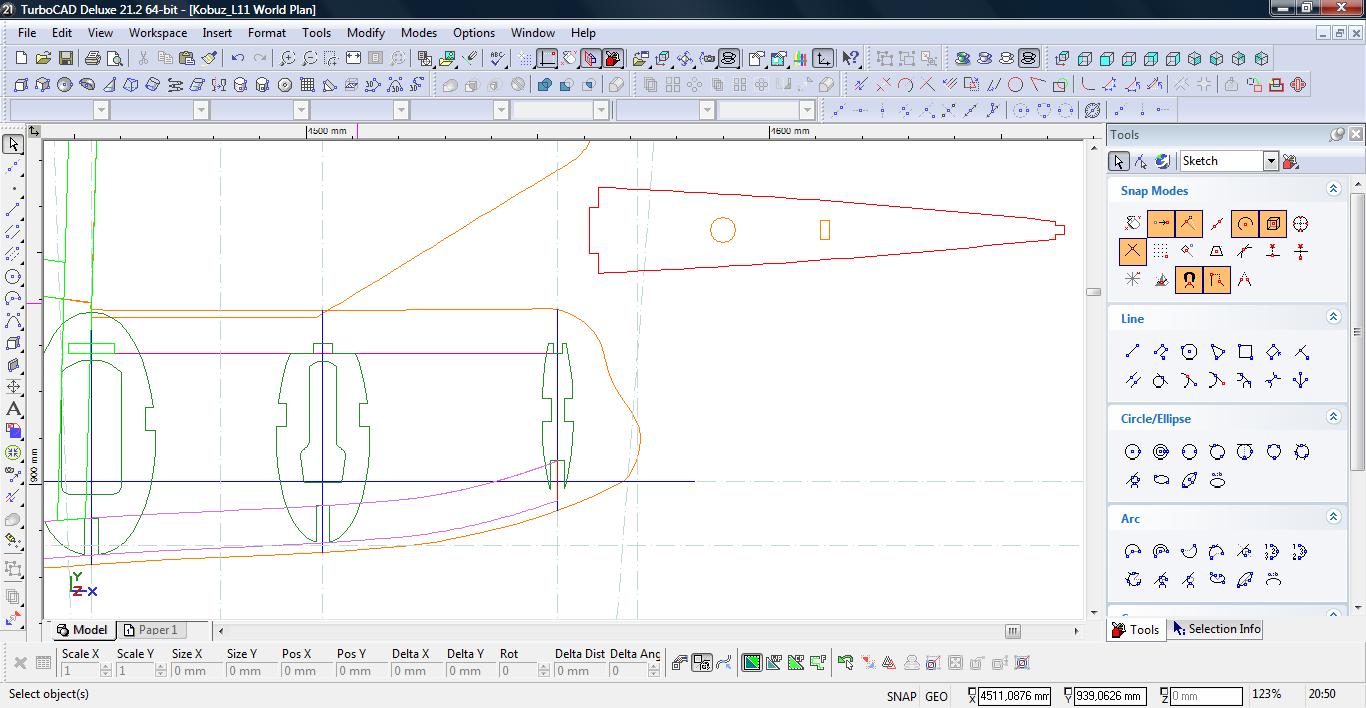
Task: Open the Help menu
Action: [583, 33]
